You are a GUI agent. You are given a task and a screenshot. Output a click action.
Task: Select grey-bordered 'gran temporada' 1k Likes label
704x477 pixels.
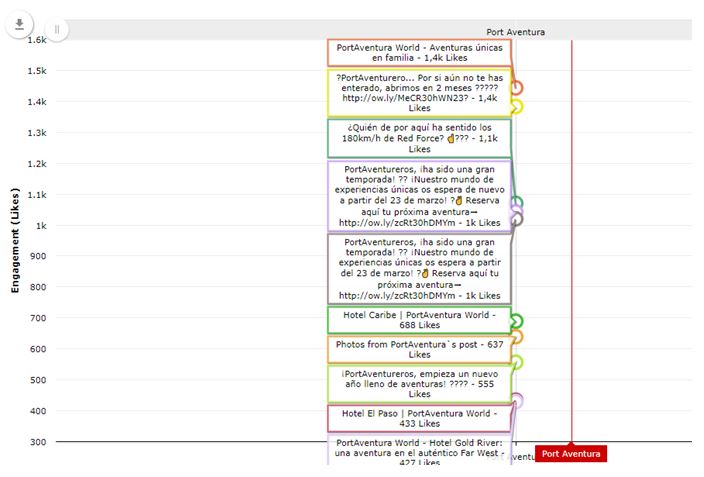click(x=419, y=269)
